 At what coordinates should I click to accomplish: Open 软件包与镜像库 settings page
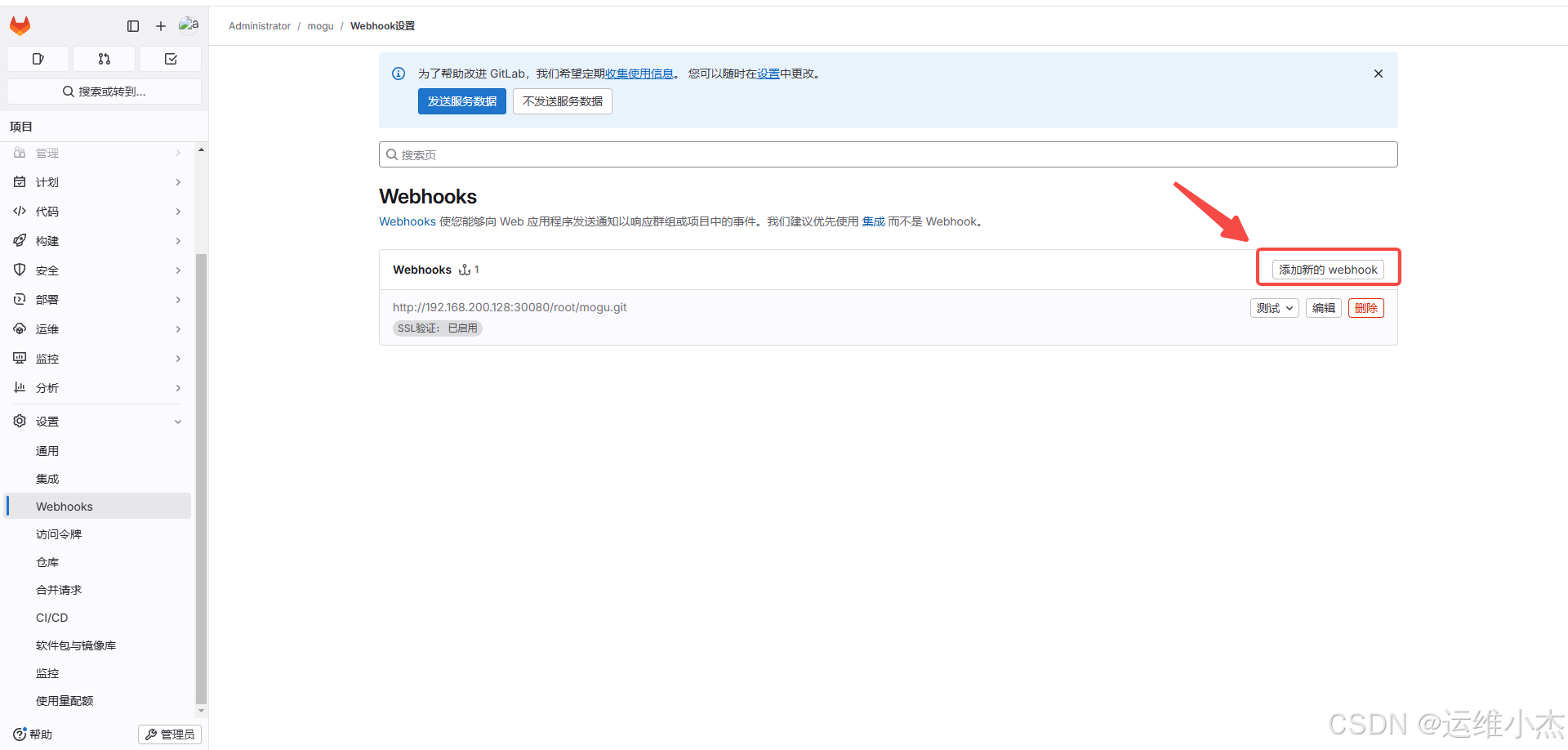98,645
